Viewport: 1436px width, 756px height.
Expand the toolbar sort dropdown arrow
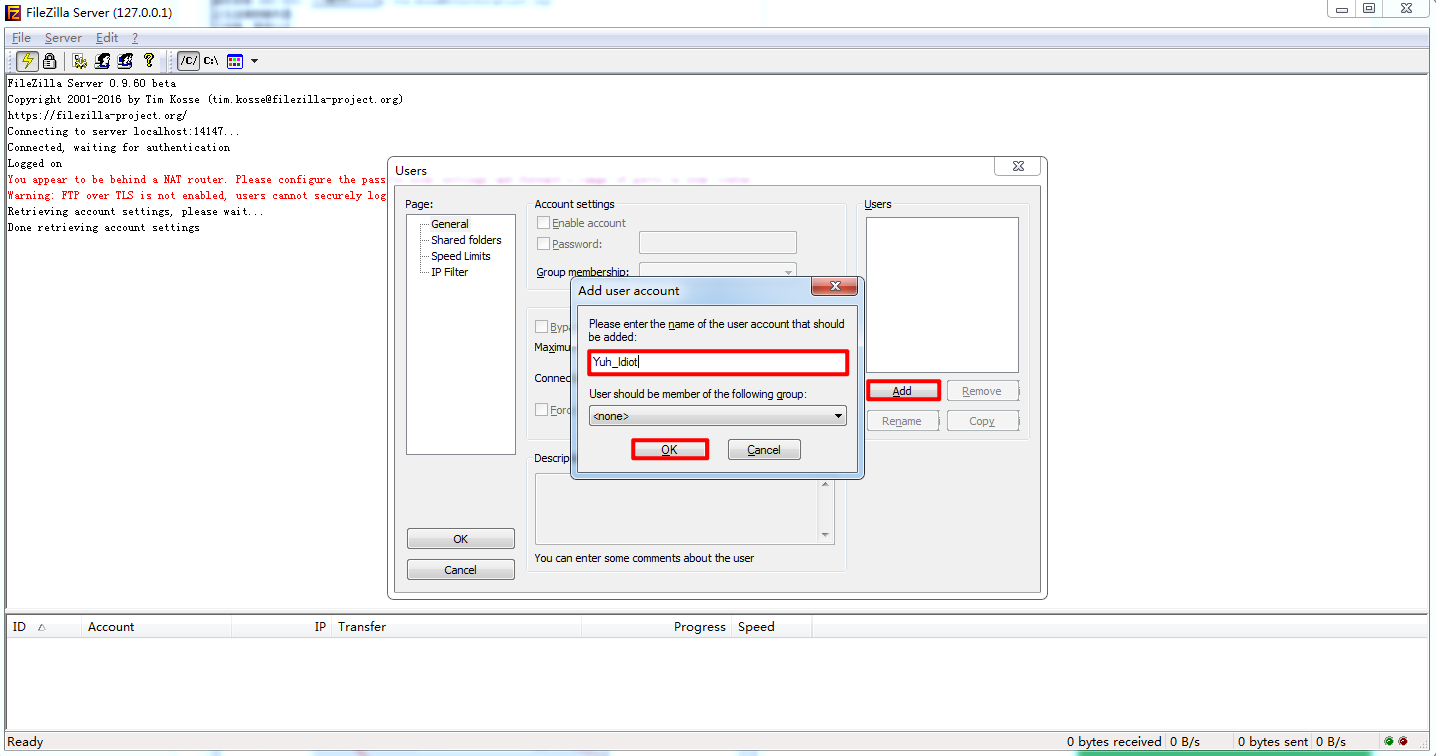254,61
